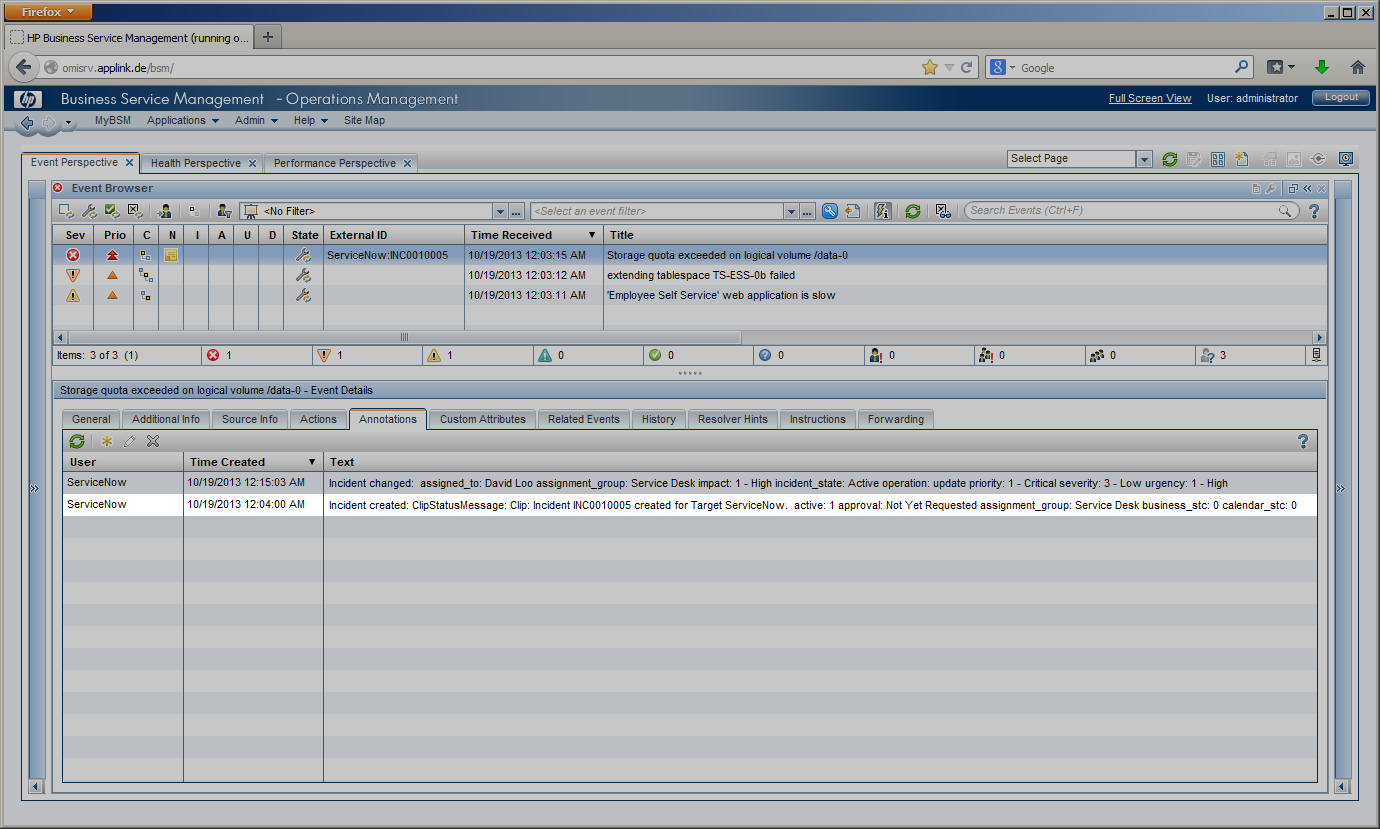Click the wrench 'work on' event toolbar icon

click(x=89, y=211)
